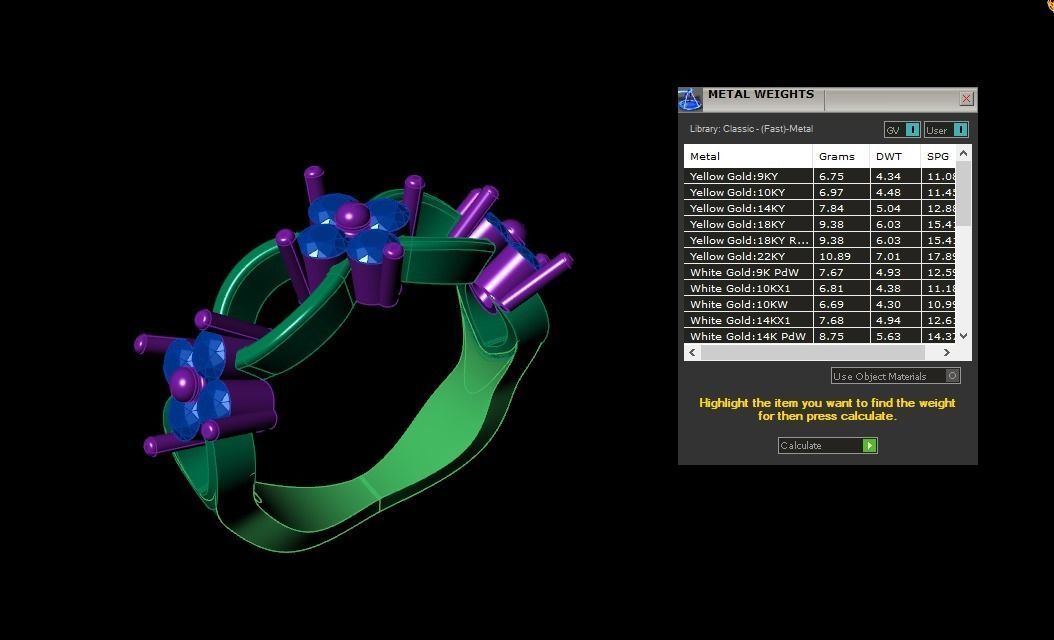Sort by the Metal column header
The width and height of the screenshot is (1054, 640).
point(748,156)
